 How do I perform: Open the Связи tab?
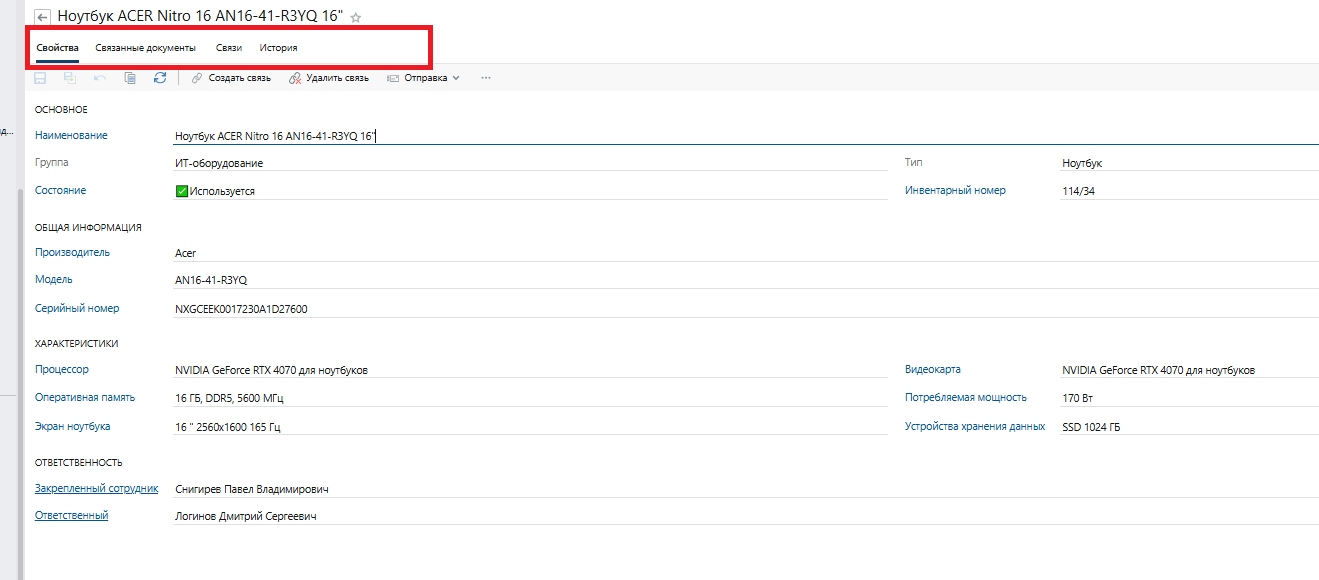(x=229, y=48)
